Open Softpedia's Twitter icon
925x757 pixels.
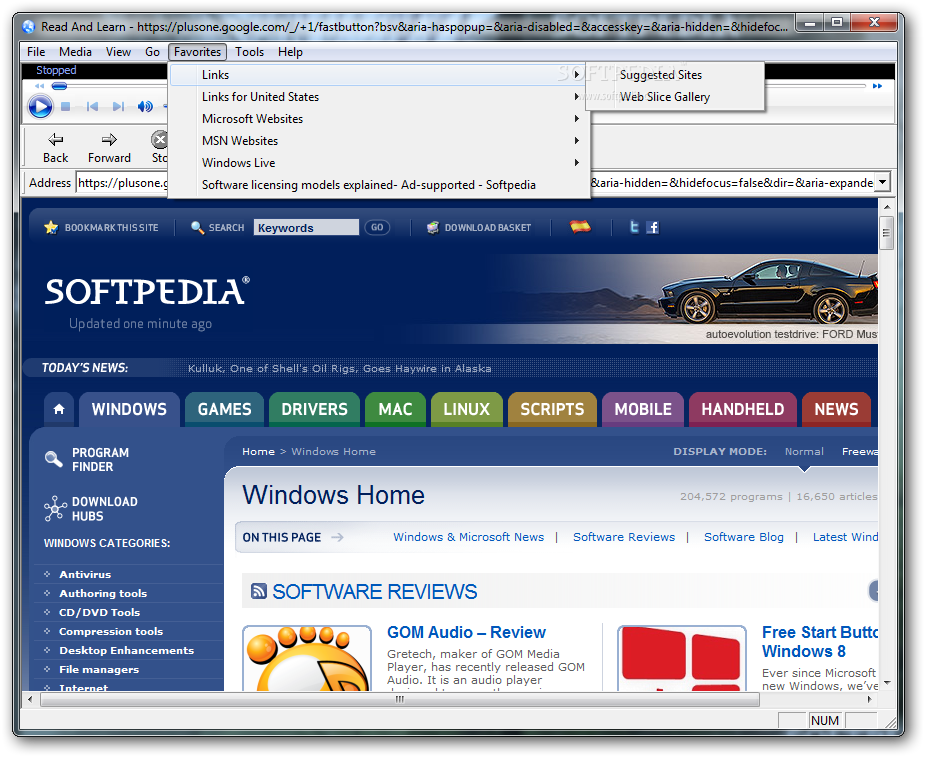click(634, 227)
